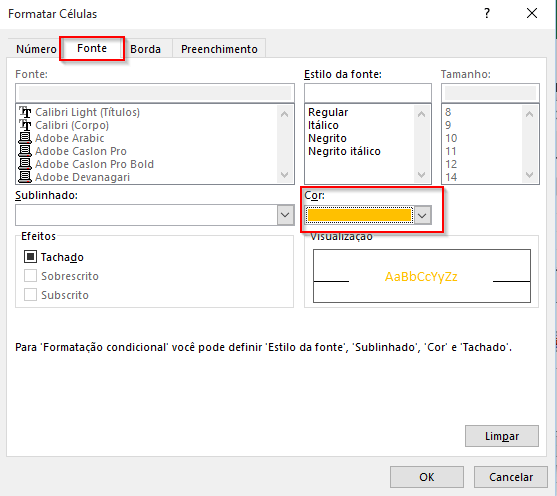
Task: Click the TrueType icon beside Calibri Light
Action: [25, 112]
